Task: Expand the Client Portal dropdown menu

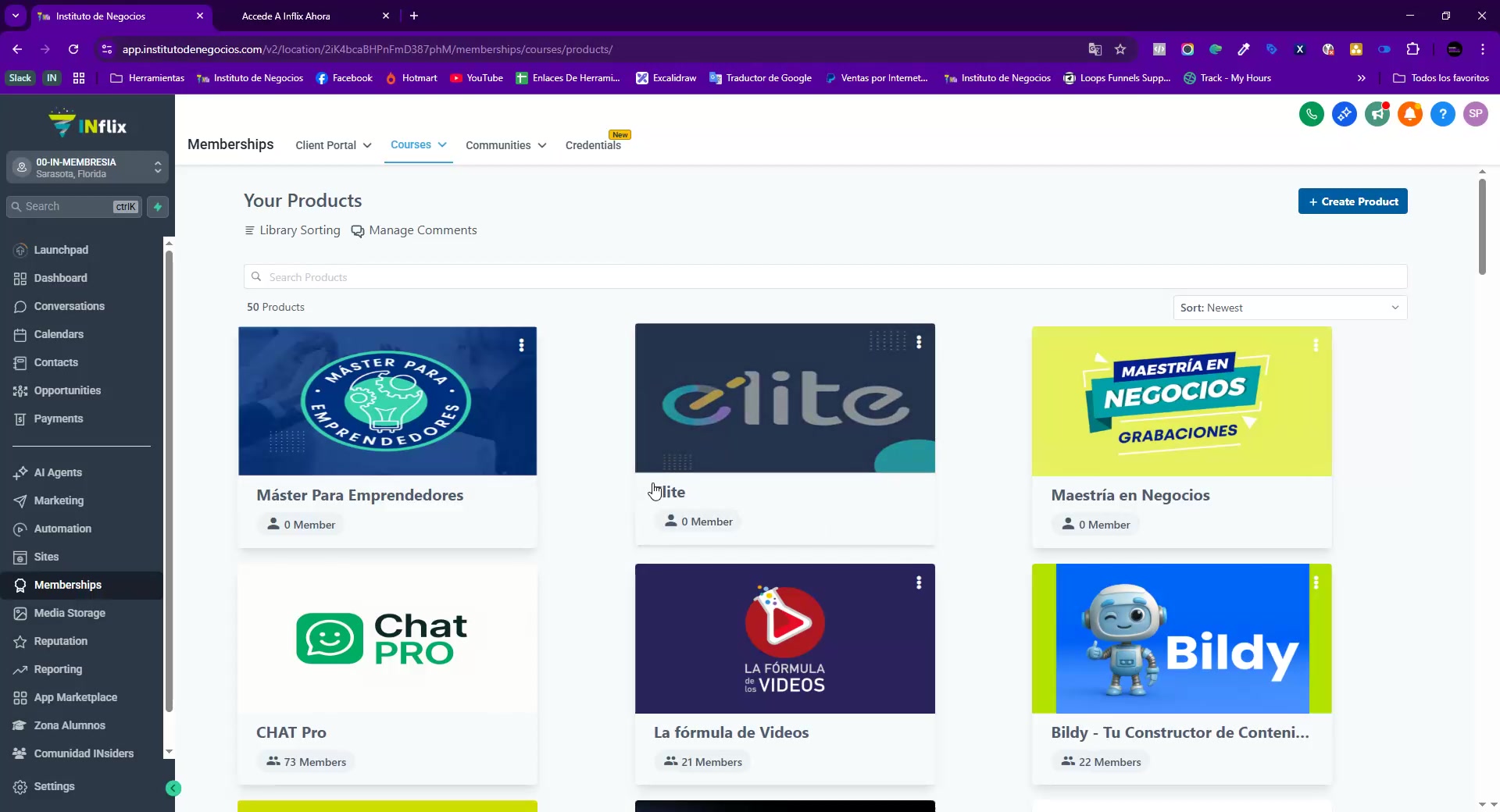Action: pos(333,145)
